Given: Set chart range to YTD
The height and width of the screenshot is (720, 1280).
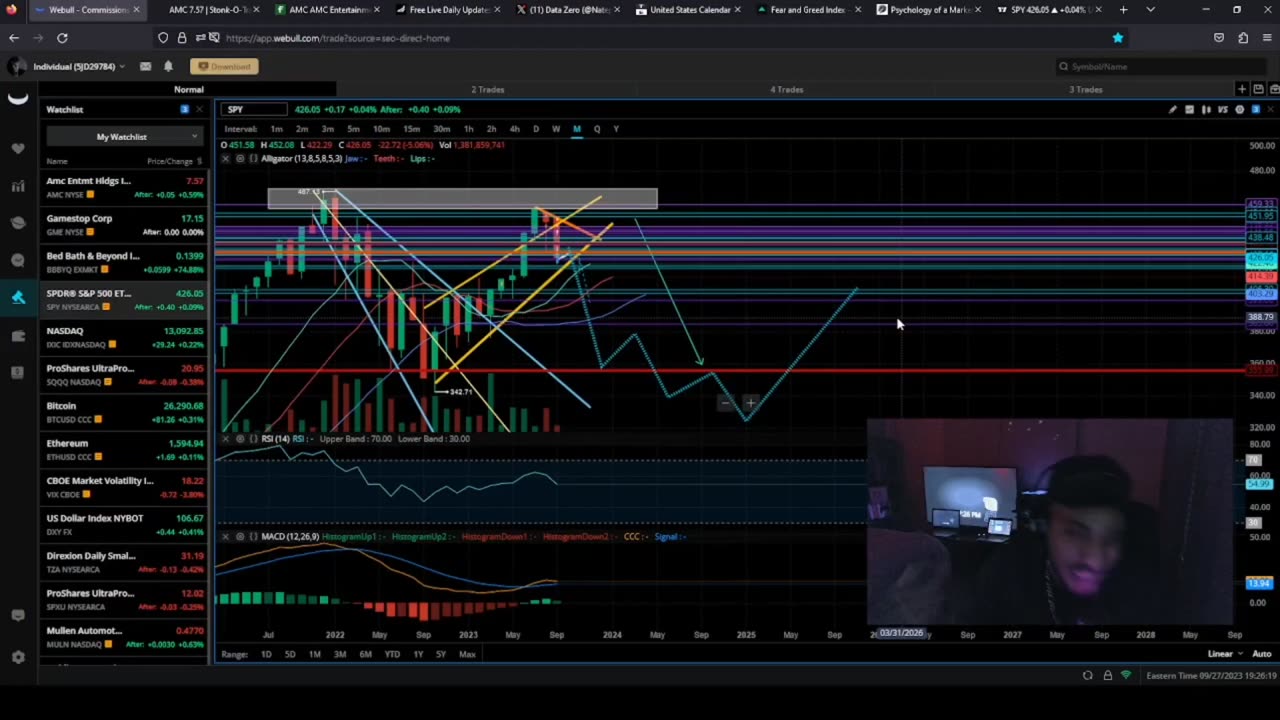Looking at the screenshot, I should coord(392,654).
